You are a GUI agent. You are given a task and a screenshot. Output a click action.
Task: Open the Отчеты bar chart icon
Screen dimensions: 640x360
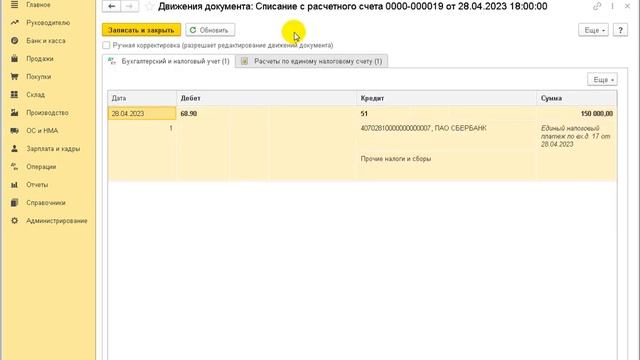point(14,185)
